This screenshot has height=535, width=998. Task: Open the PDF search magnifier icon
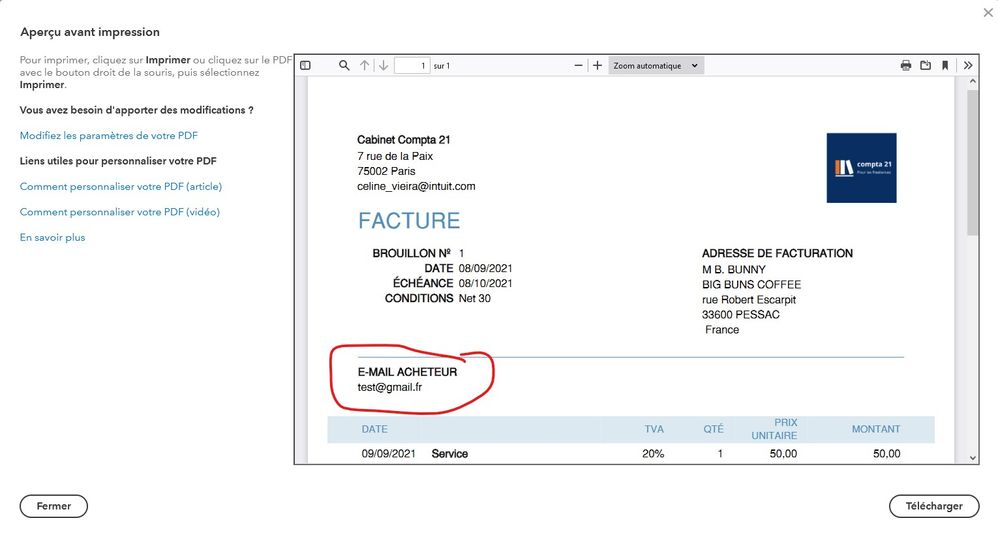(x=344, y=66)
